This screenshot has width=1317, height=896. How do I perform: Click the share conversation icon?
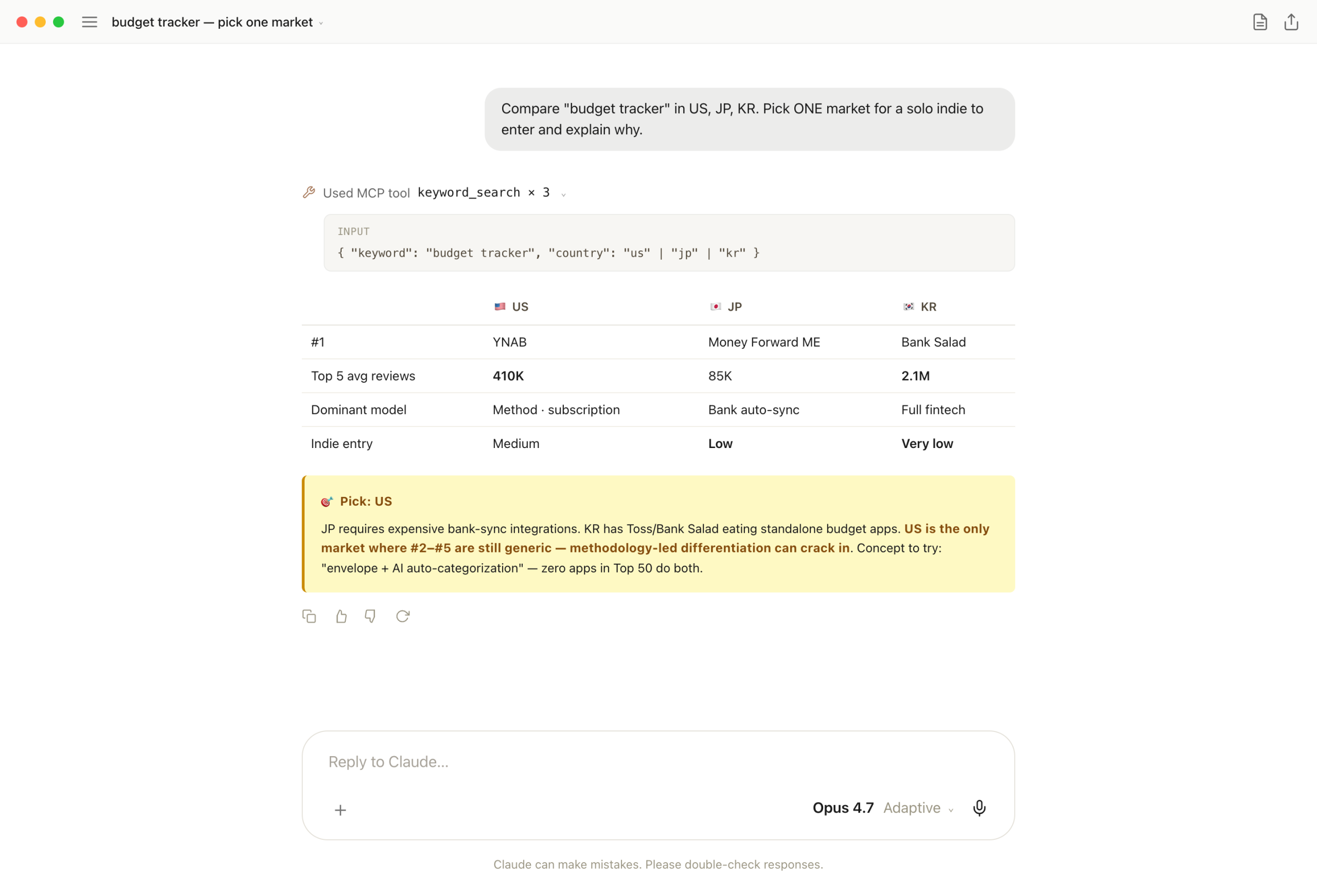tap(1291, 22)
